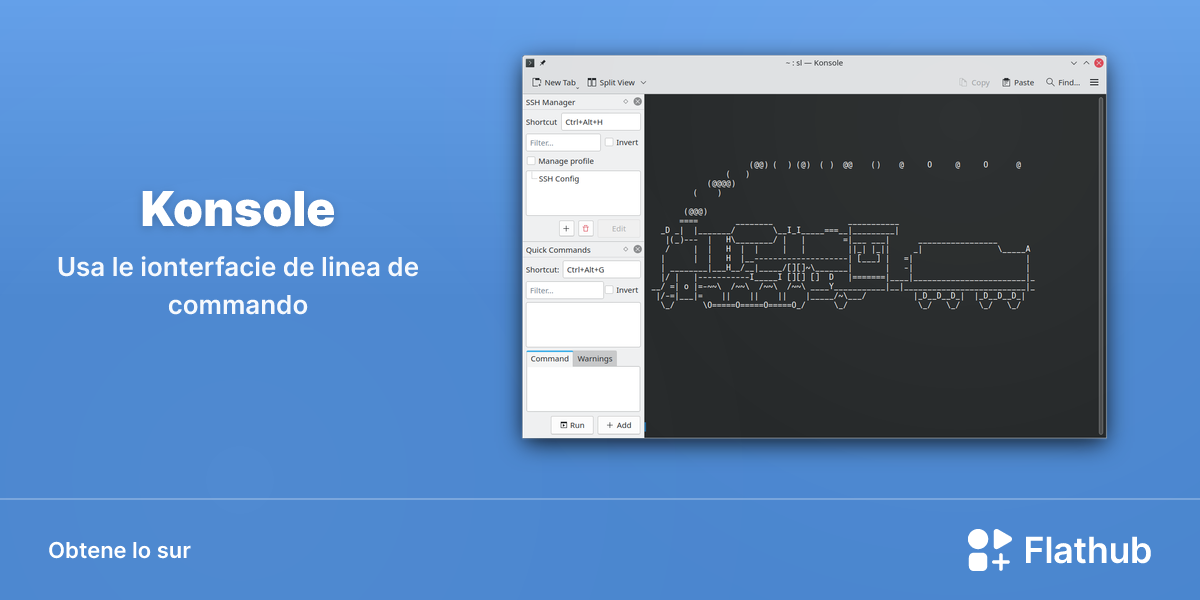Viewport: 1200px width, 600px height.
Task: Click the Split View toolbar button
Action: [610, 83]
